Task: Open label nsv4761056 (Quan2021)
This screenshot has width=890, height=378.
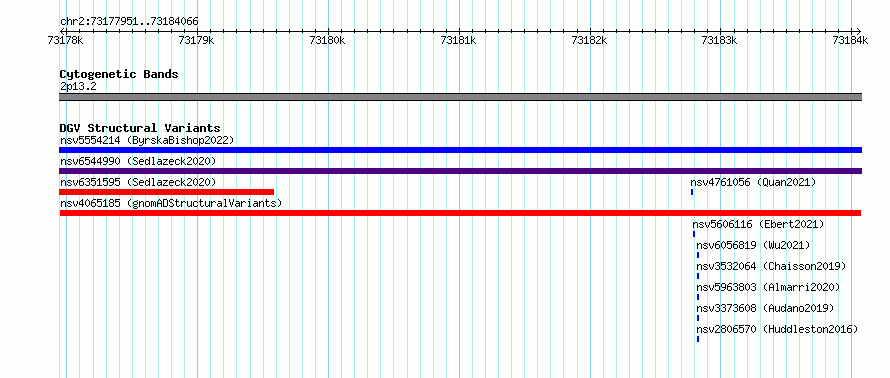Action: coord(753,182)
